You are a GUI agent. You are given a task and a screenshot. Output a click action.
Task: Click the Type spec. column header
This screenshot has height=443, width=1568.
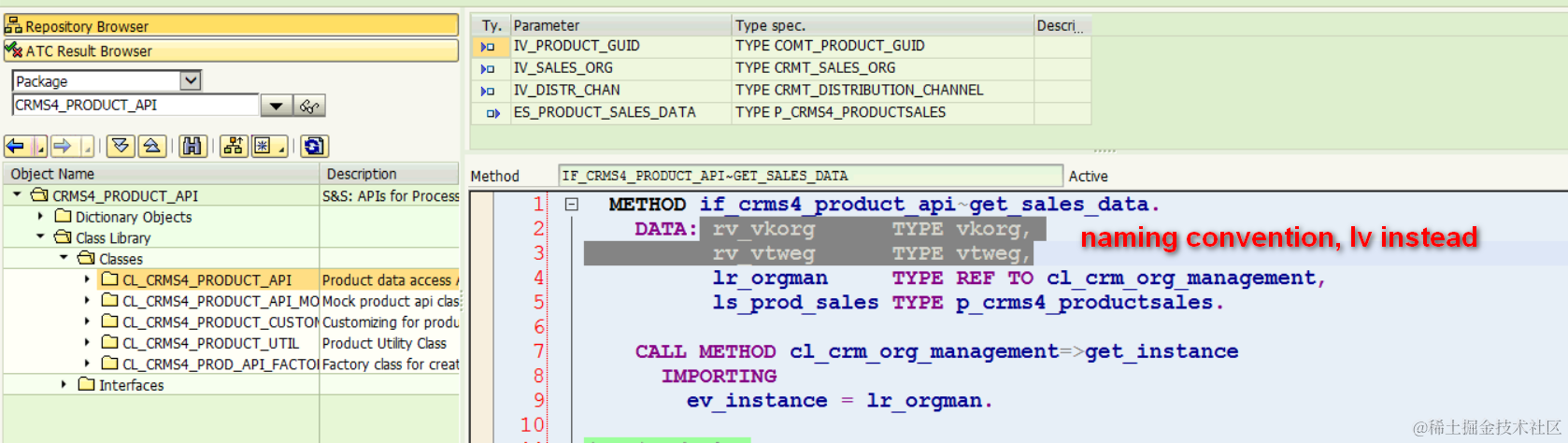(882, 25)
